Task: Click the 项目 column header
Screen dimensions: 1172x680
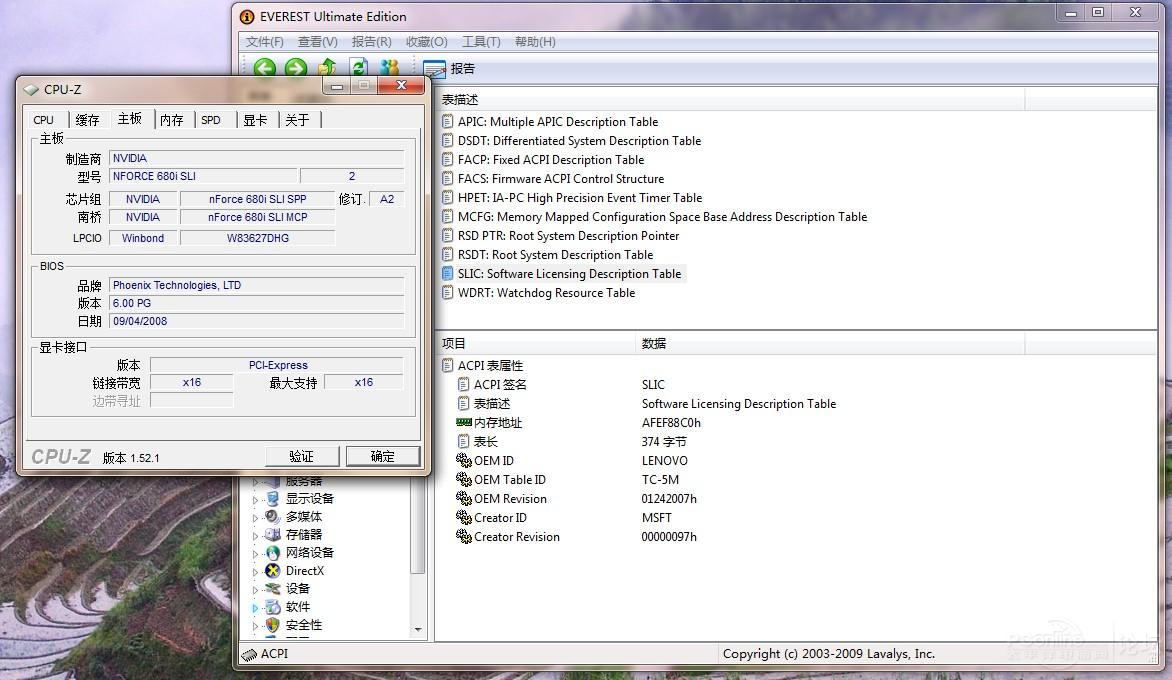Action: tap(535, 344)
